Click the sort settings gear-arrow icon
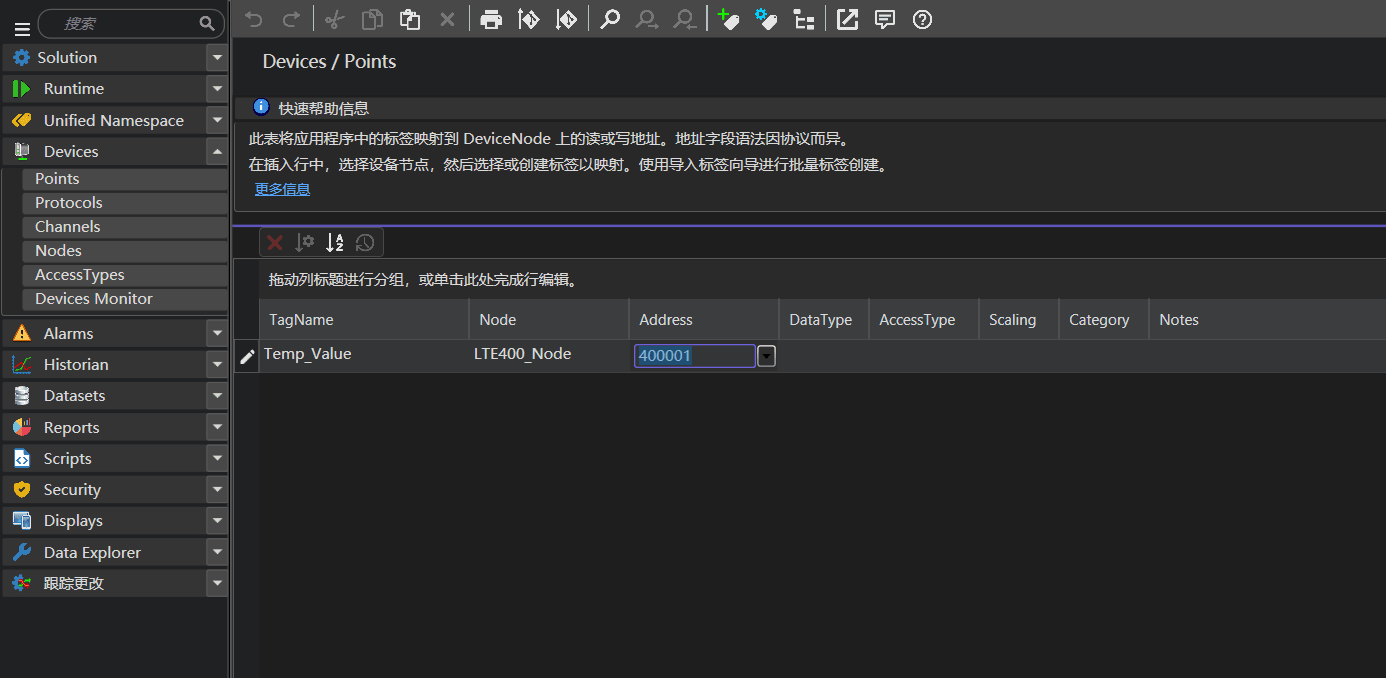Screen dimensions: 1386x678 click(305, 242)
